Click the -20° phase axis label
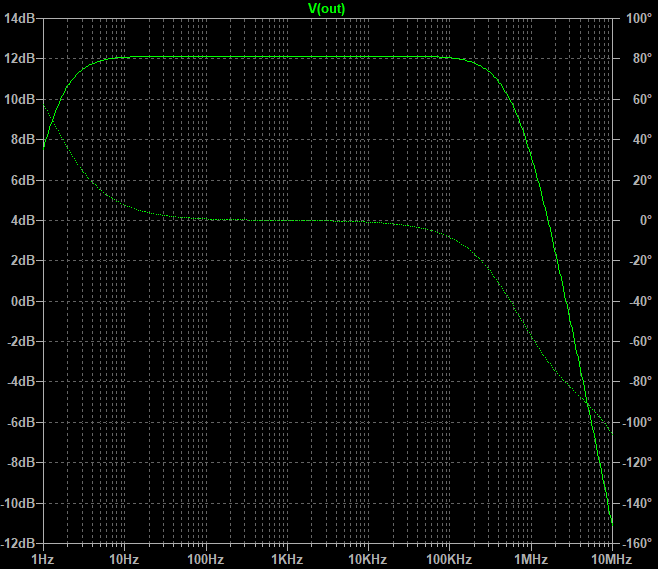 pyautogui.click(x=640, y=261)
